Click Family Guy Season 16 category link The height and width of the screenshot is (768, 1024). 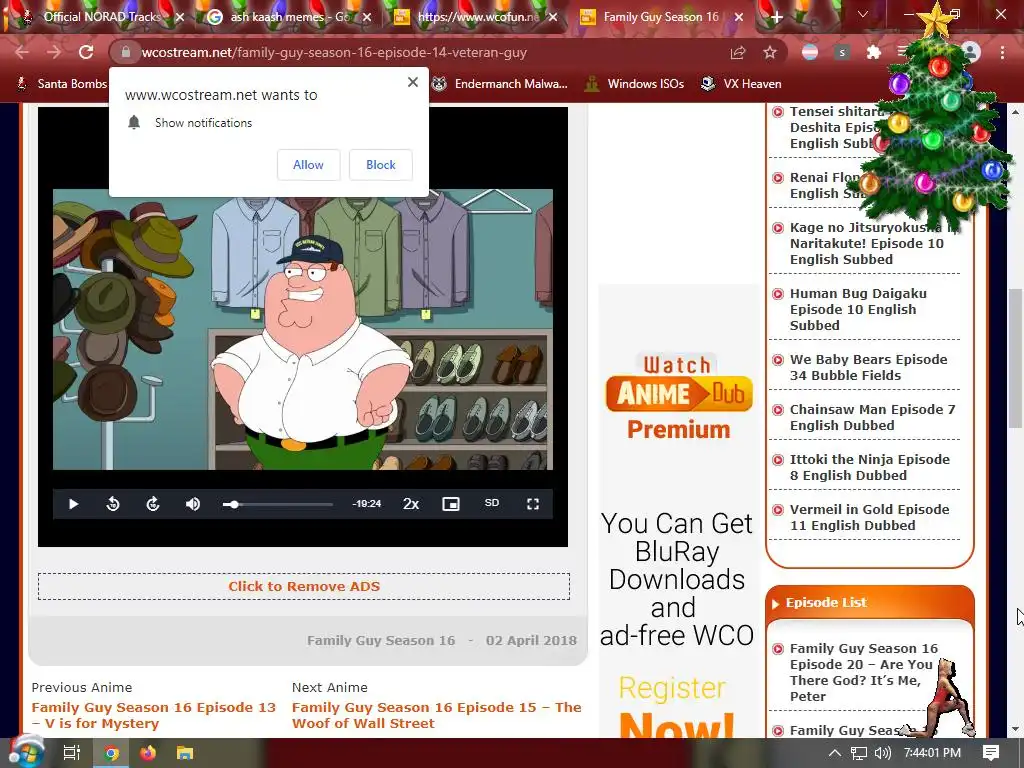point(381,641)
